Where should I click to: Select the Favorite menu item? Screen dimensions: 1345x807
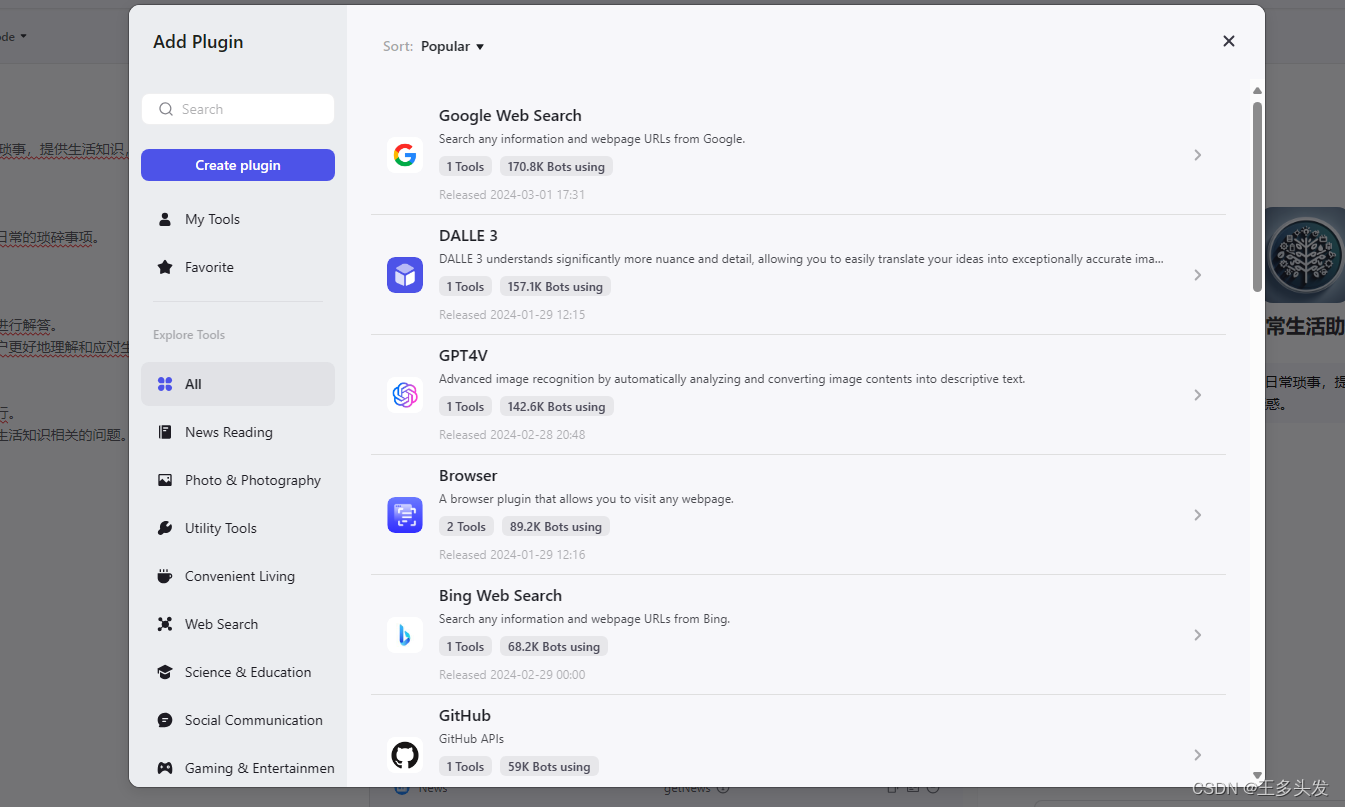238,267
